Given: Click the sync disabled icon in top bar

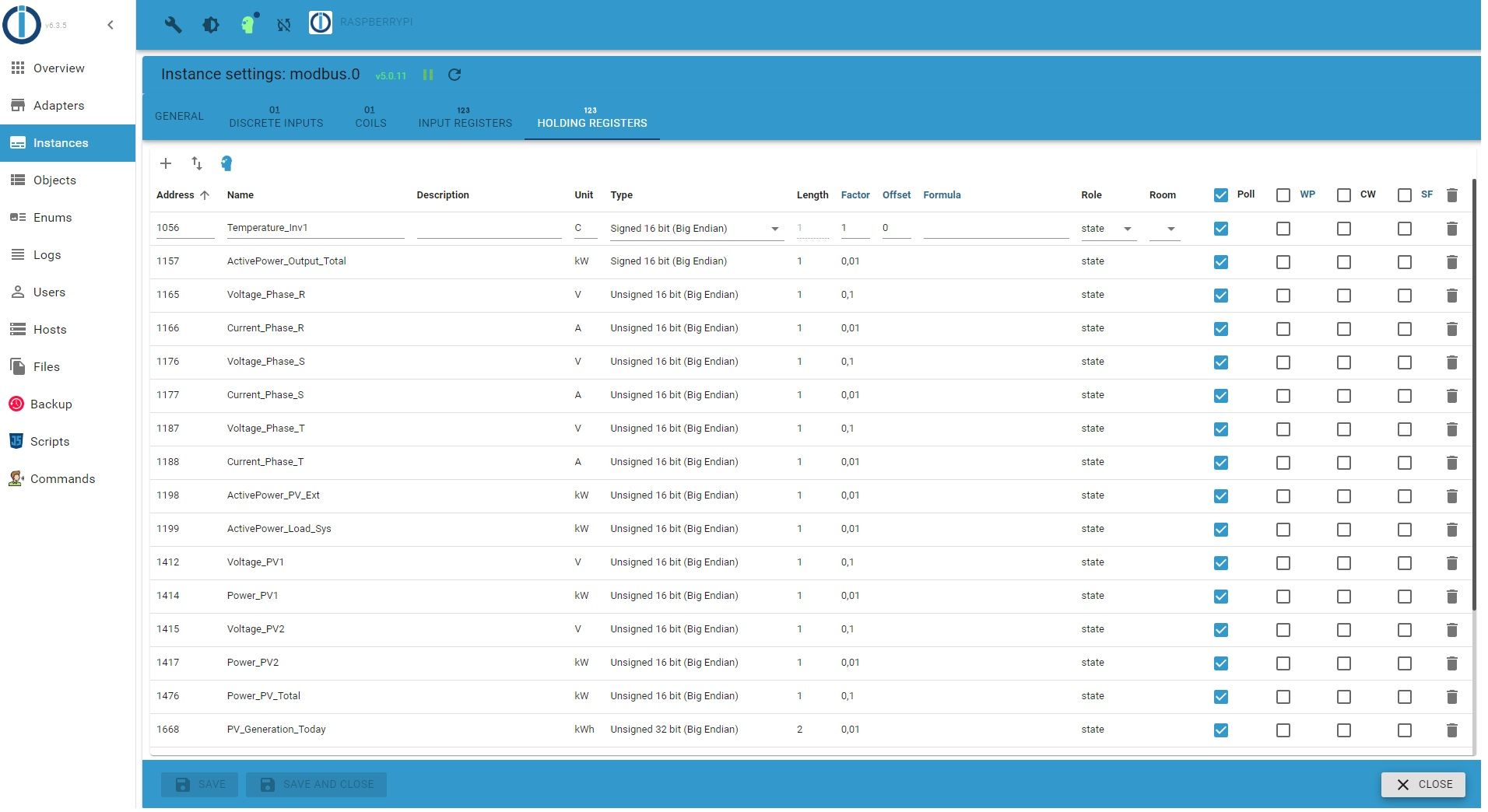Looking at the screenshot, I should tap(284, 25).
